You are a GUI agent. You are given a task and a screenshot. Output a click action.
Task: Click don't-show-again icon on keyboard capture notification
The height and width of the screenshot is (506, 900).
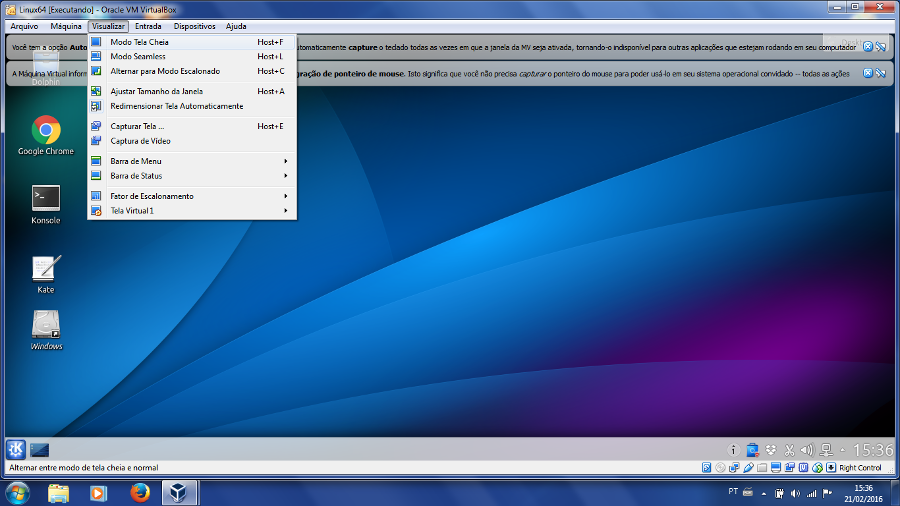[x=880, y=46]
